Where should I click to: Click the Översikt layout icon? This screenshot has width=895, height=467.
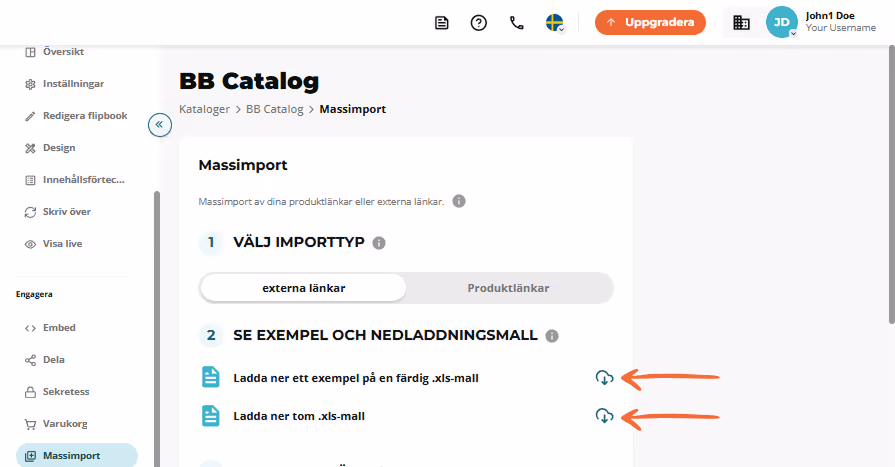click(30, 52)
